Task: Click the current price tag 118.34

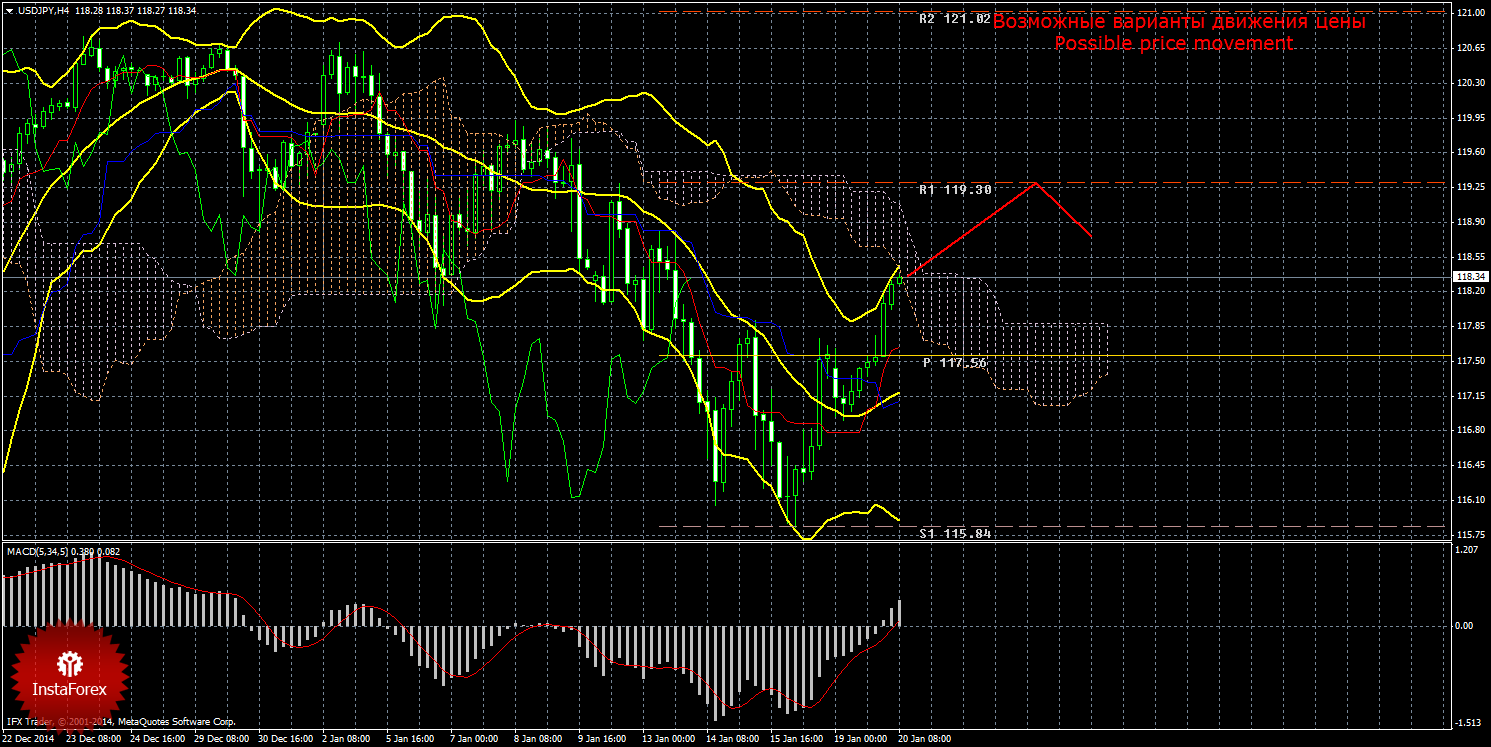Action: click(x=1469, y=277)
